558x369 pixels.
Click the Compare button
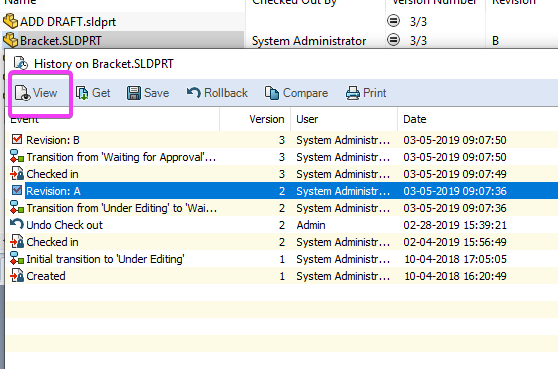tap(296, 93)
